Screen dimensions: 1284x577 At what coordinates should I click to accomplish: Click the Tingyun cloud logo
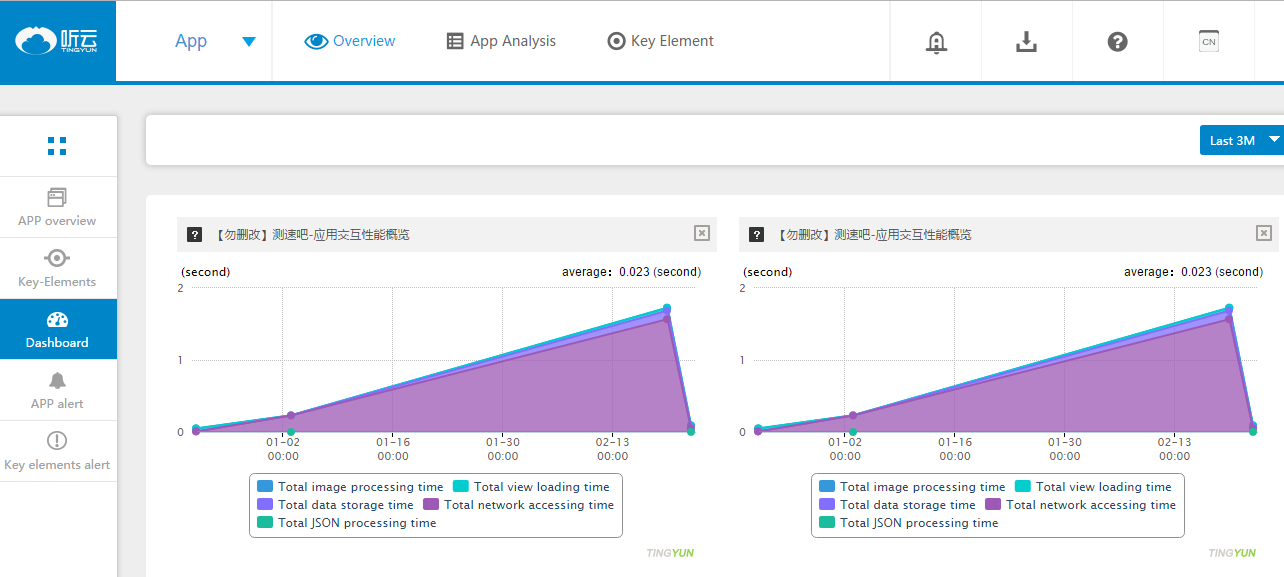pos(57,41)
